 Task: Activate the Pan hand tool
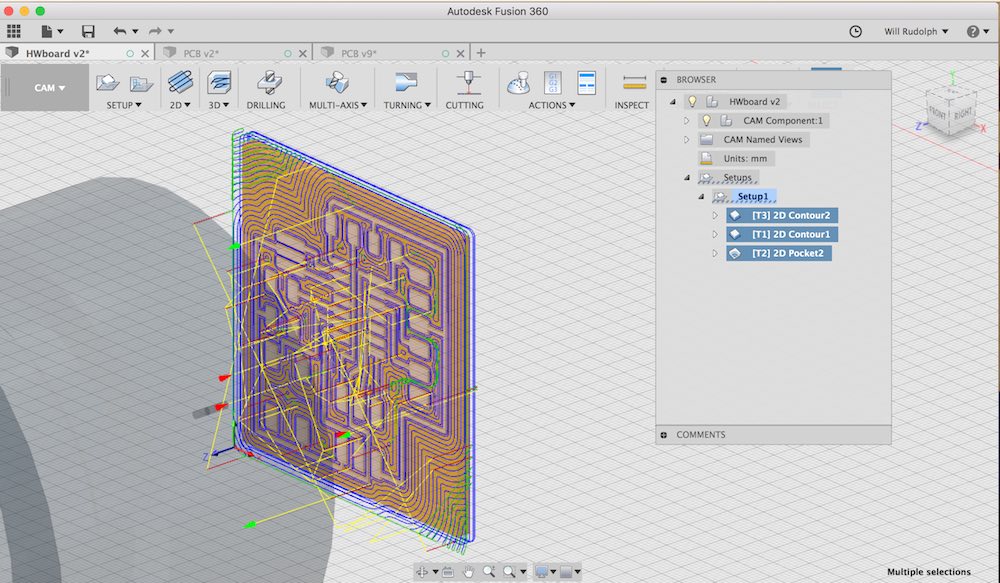pos(469,572)
